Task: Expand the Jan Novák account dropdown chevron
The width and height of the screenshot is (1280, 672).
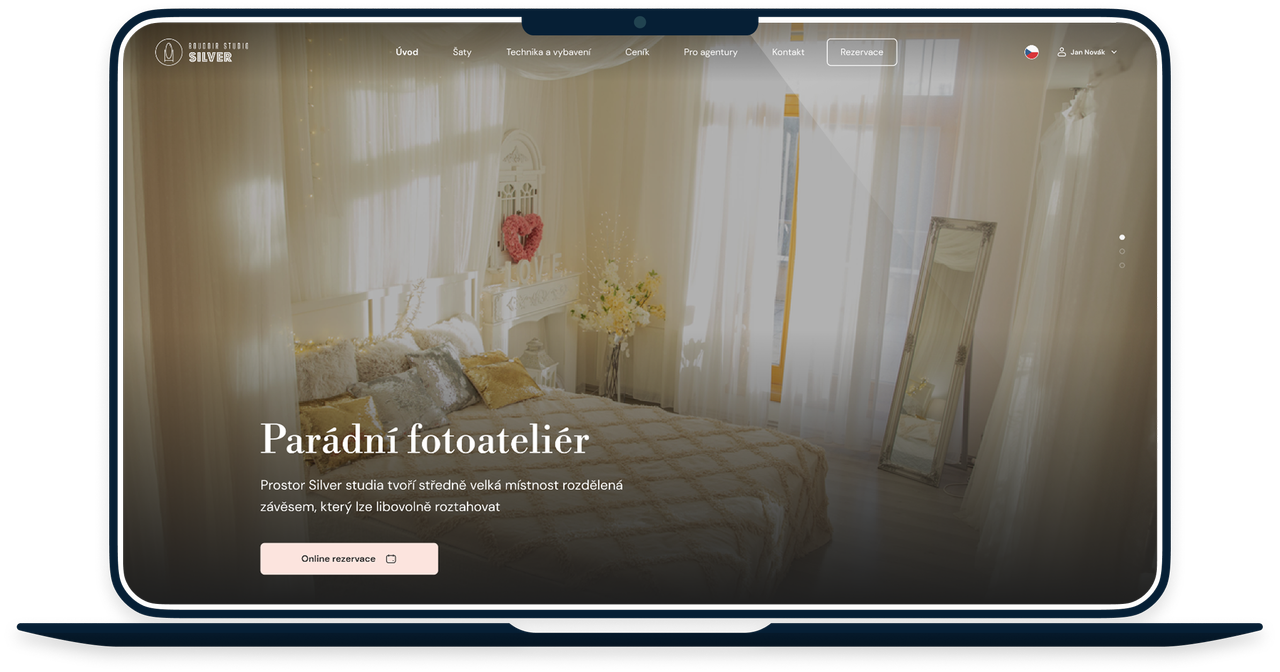Action: click(x=1113, y=51)
